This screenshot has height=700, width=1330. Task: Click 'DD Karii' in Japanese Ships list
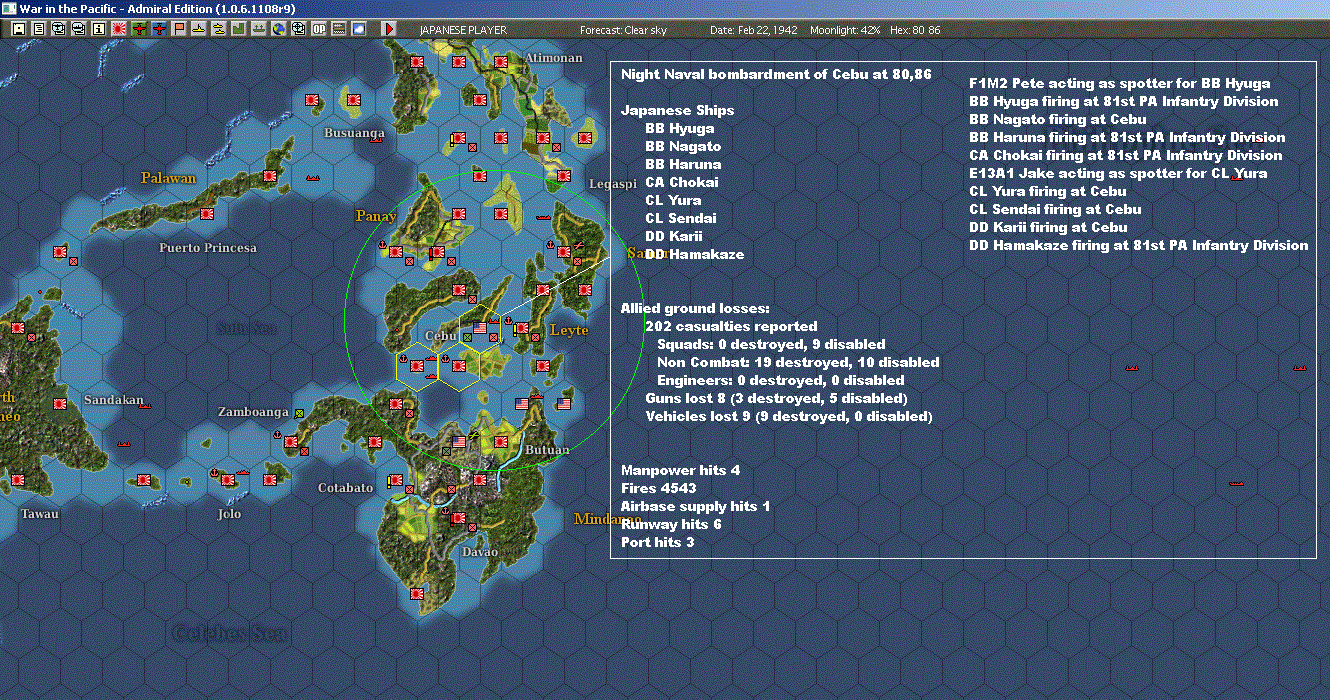(674, 236)
